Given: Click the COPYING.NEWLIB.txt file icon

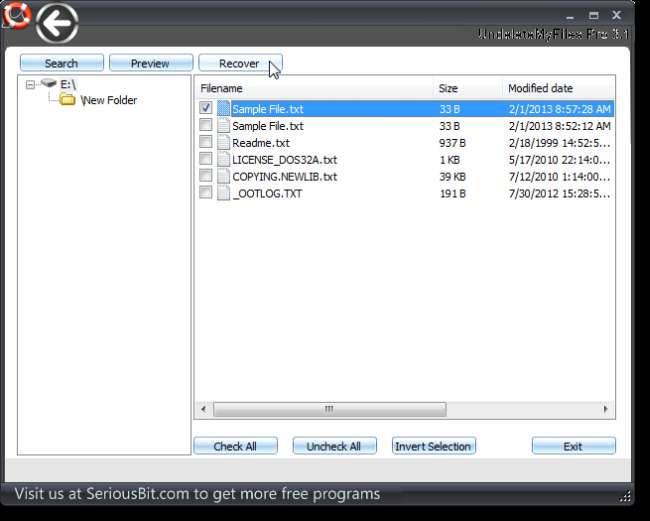Looking at the screenshot, I should pyautogui.click(x=223, y=176).
